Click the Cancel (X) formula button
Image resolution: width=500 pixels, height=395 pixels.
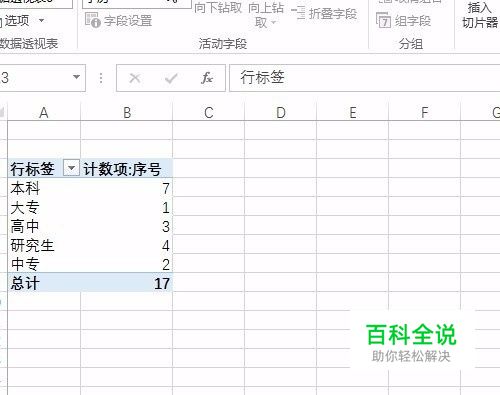[x=135, y=78]
